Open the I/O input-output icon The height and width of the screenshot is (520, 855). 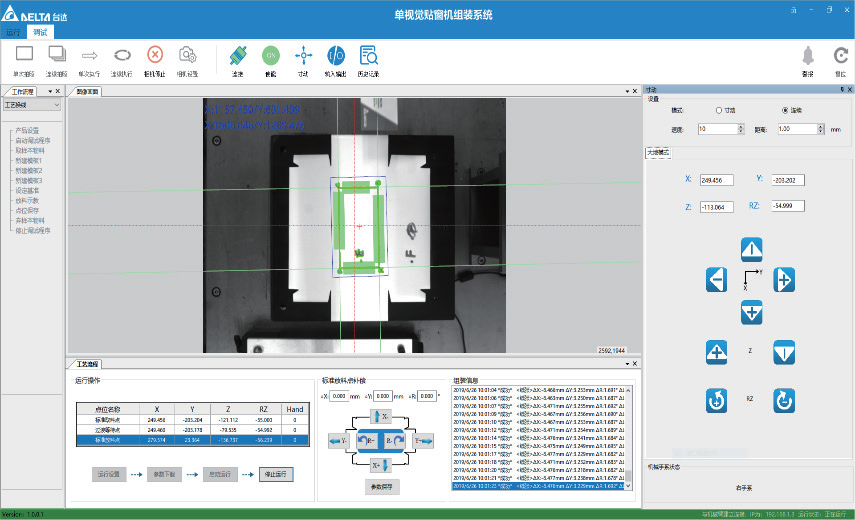coord(336,55)
